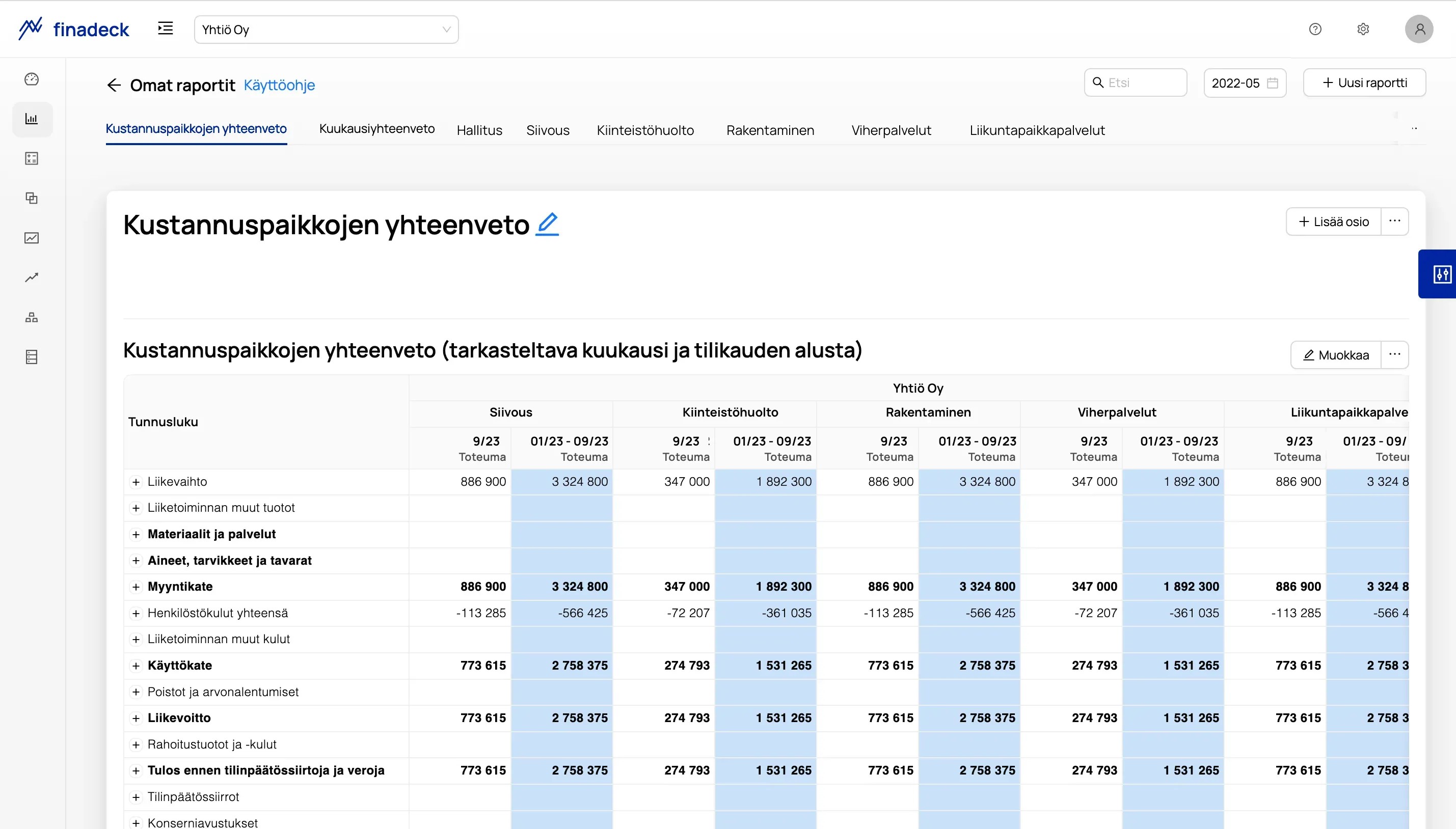The image size is (1456, 829).
Task: Click the Lisää osio button
Action: click(x=1334, y=222)
